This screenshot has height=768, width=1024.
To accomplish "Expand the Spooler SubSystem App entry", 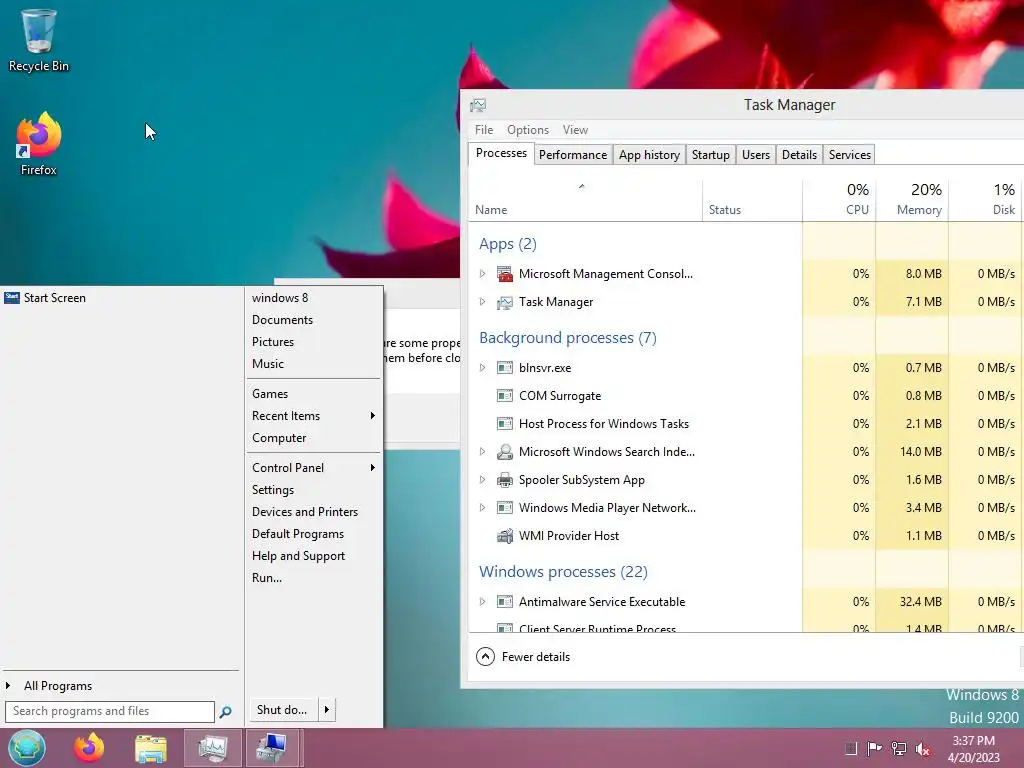I will click(483, 480).
